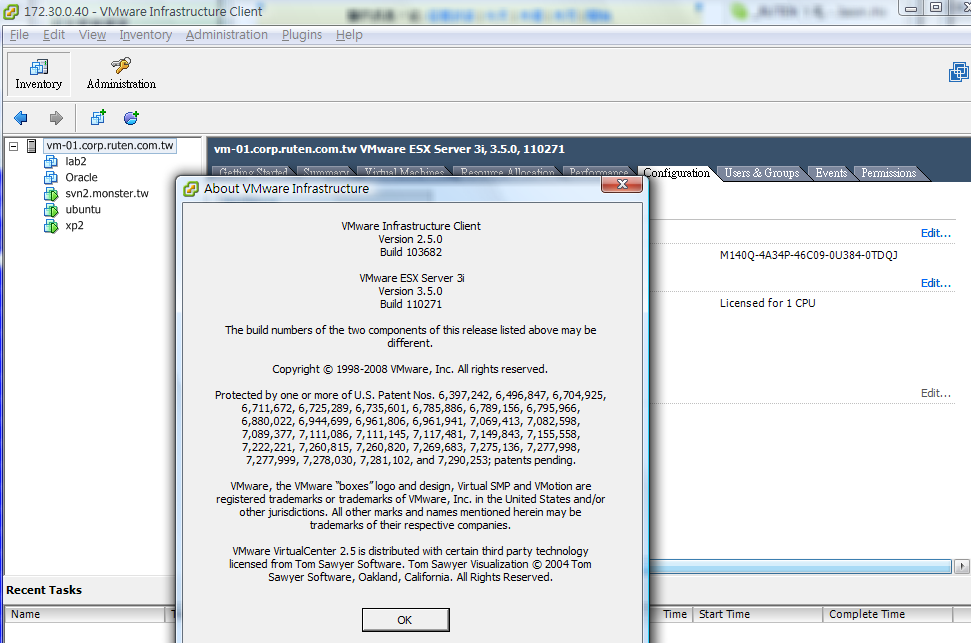Click the VMware boxes logo icon at toolbar edge
The image size is (971, 643).
click(x=959, y=72)
